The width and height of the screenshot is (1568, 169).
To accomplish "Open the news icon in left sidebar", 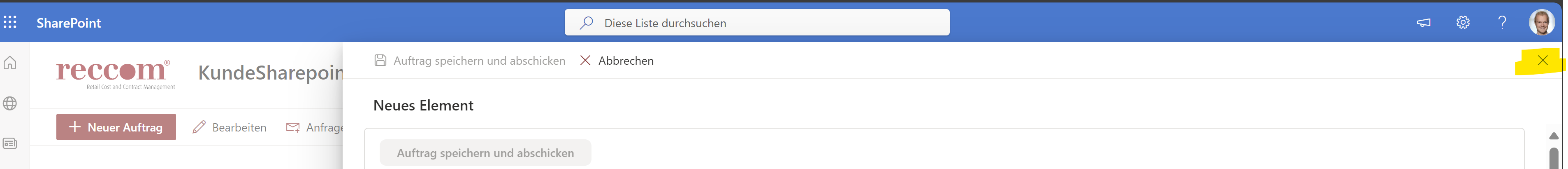I will click(10, 143).
